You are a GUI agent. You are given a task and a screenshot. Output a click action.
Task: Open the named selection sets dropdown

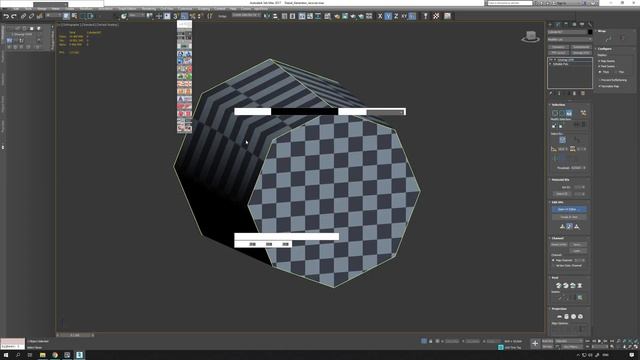tap(246, 16)
